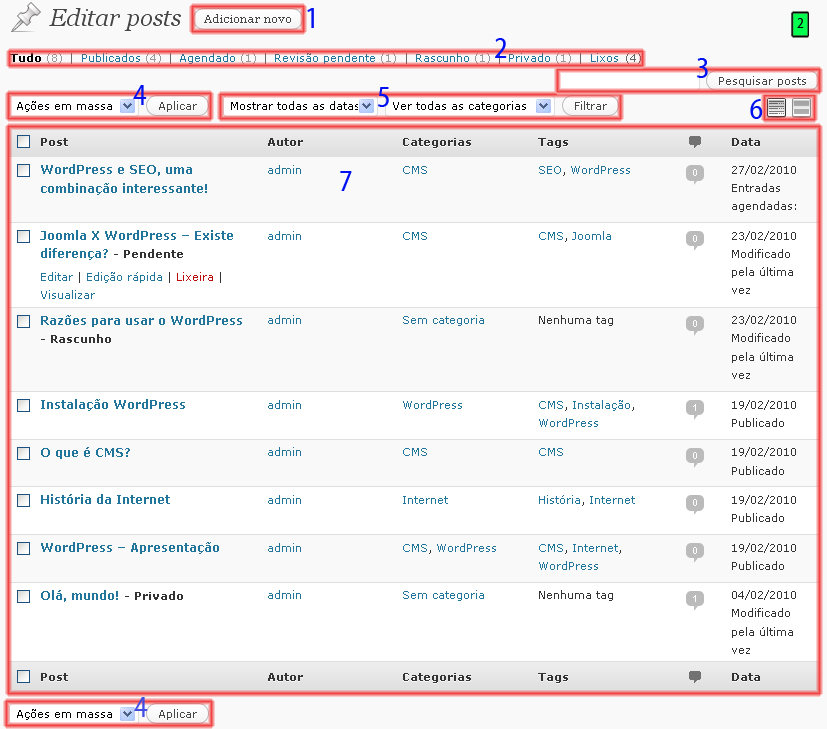The width and height of the screenshot is (827, 729).
Task: Tick the select-all checkbox in table footer
Action: pos(24,676)
